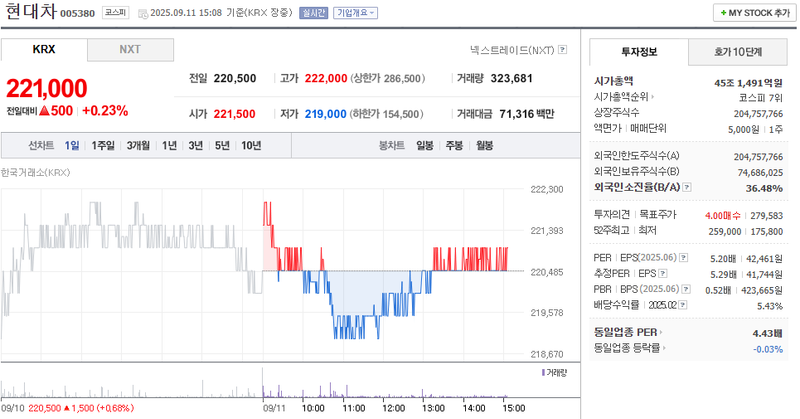Select the 5년 chart period
Viewport: 800px width, 419px height.
coord(222,145)
